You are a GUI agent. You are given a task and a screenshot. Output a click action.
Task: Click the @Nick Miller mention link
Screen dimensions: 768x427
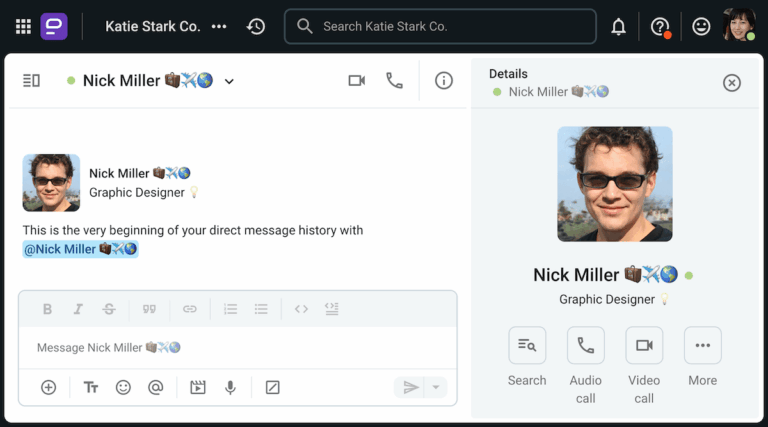(x=80, y=249)
